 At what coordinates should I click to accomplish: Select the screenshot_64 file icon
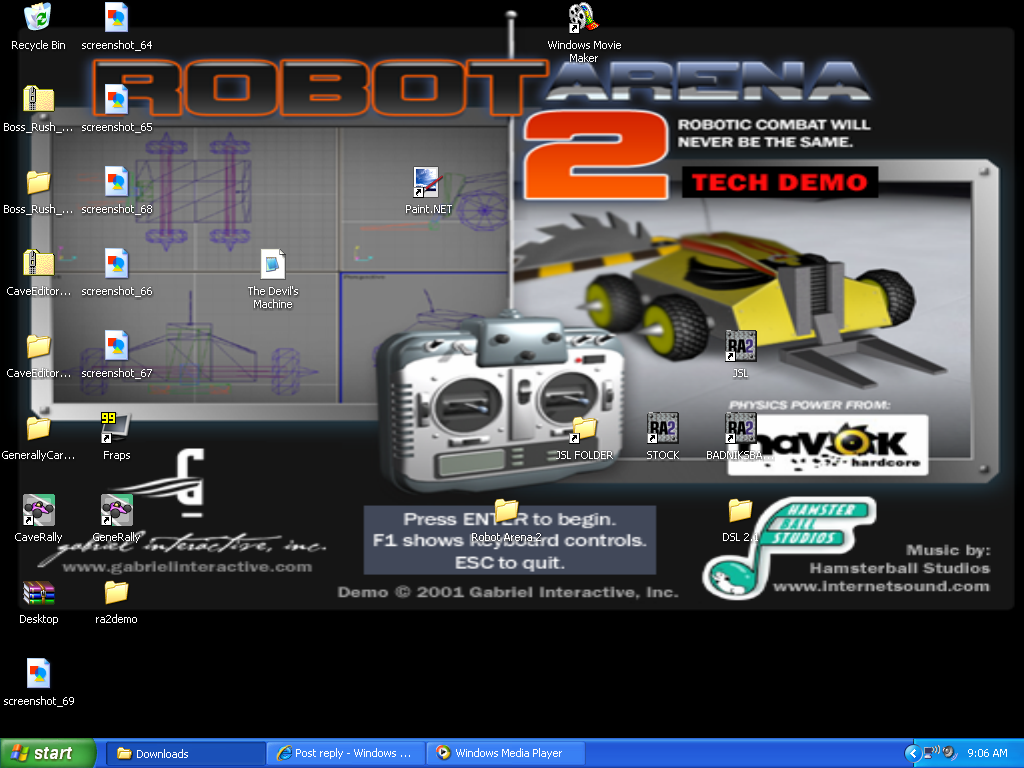(116, 18)
